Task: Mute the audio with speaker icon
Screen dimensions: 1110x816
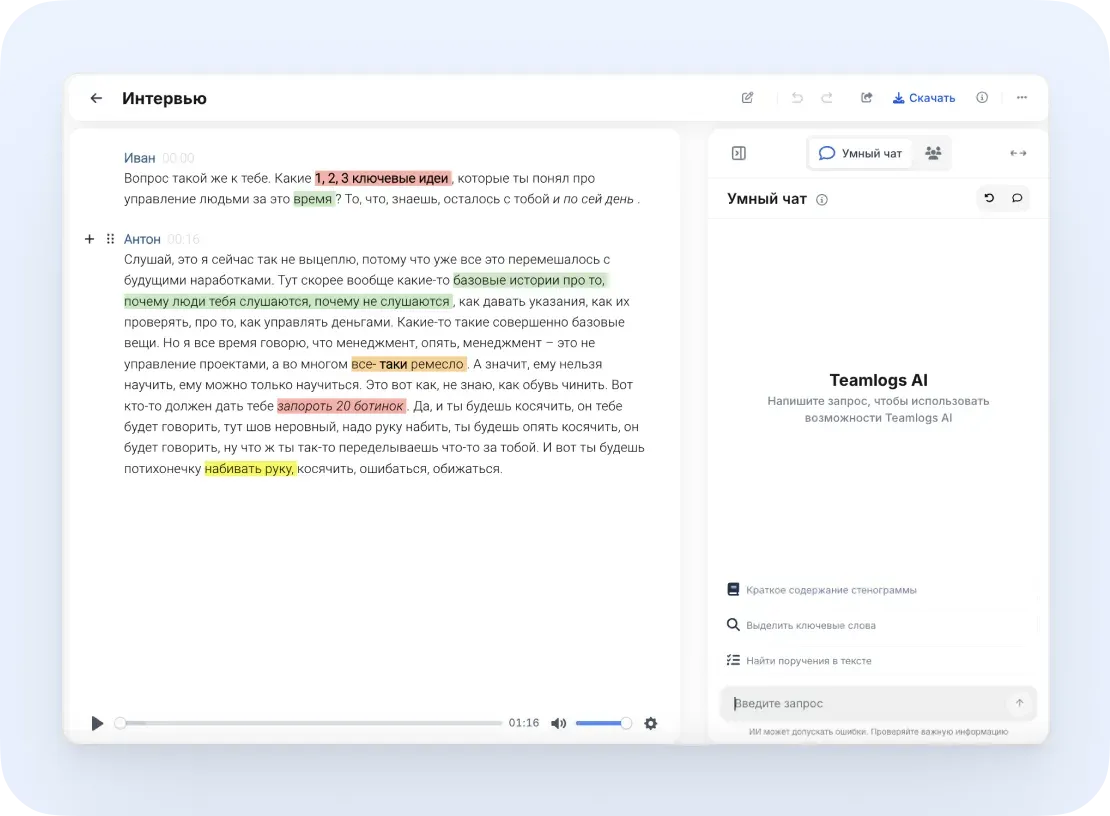Action: point(559,723)
